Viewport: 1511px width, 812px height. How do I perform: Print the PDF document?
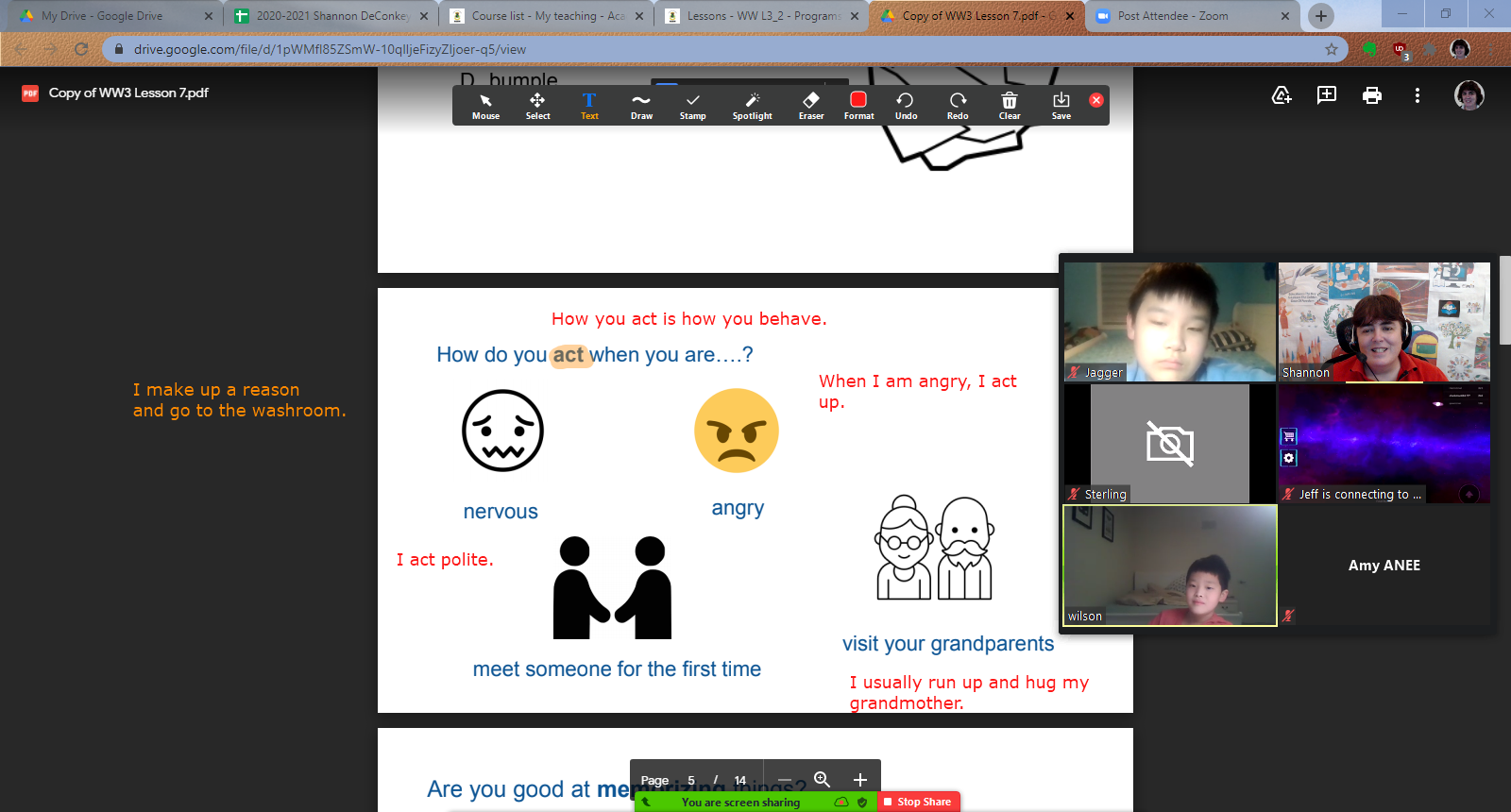coord(1372,94)
